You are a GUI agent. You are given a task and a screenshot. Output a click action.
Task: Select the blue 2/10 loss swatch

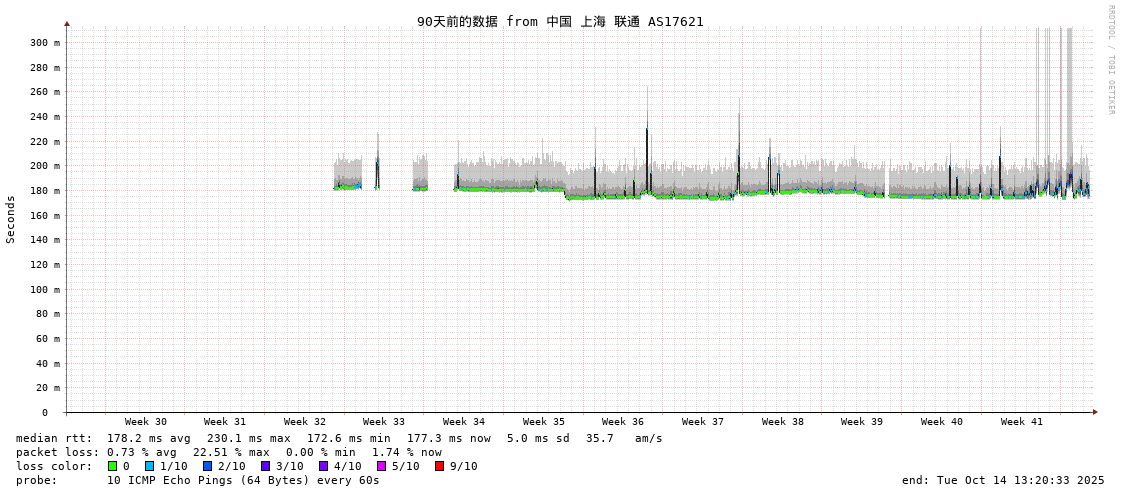[207, 466]
